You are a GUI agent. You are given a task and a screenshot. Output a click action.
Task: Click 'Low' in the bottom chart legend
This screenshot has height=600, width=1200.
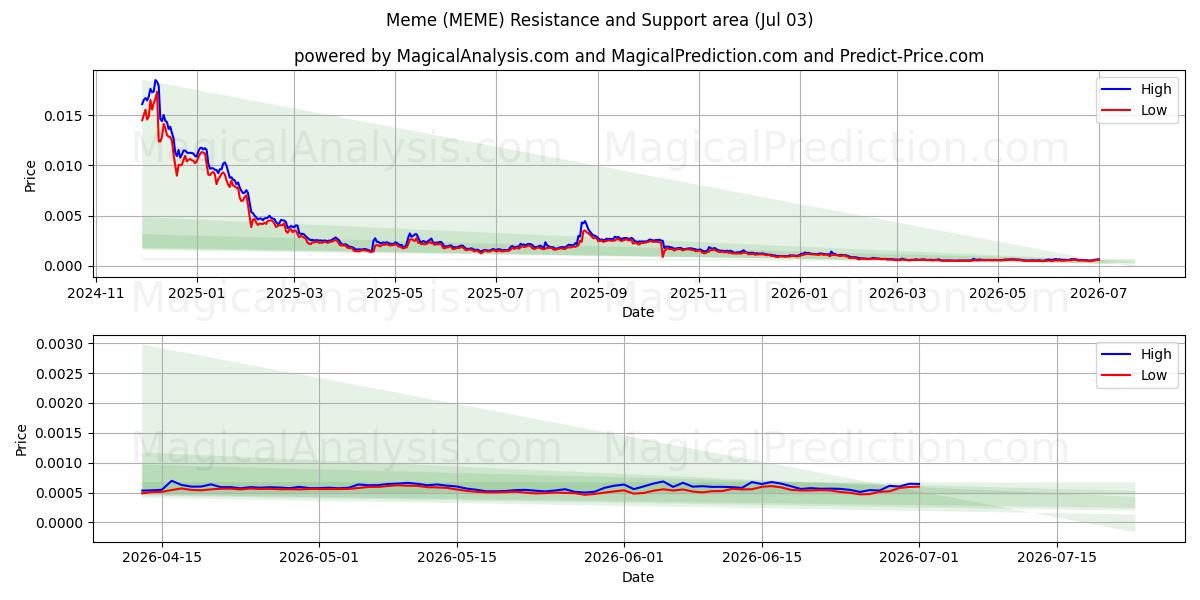(1154, 375)
